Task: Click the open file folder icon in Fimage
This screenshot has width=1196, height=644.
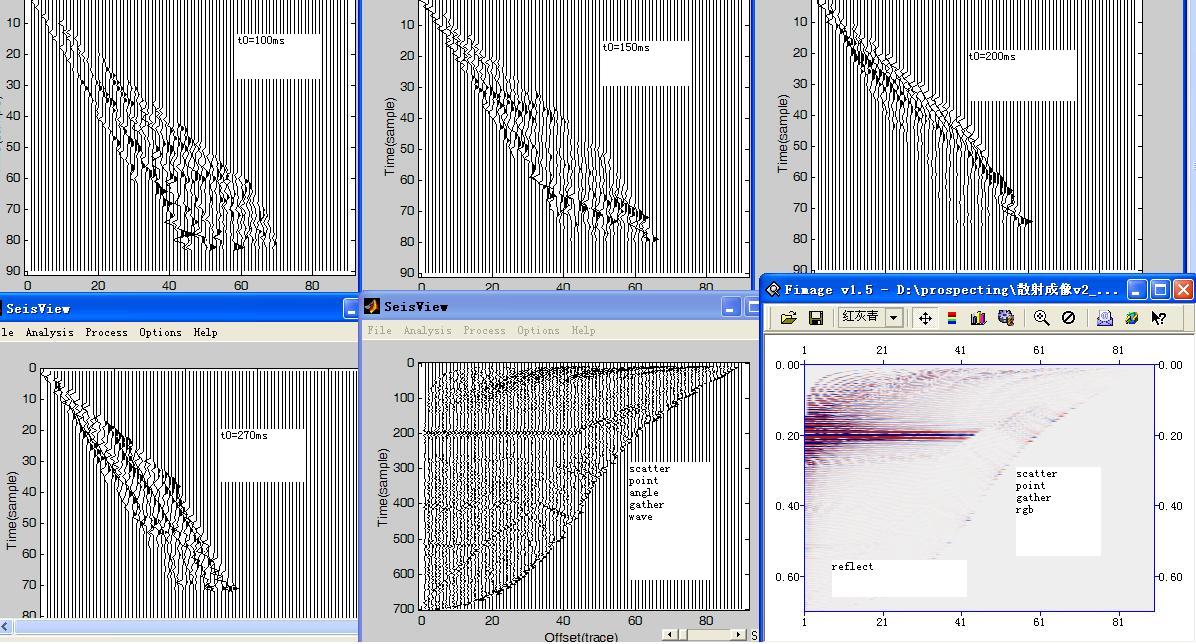Action: 788,318
